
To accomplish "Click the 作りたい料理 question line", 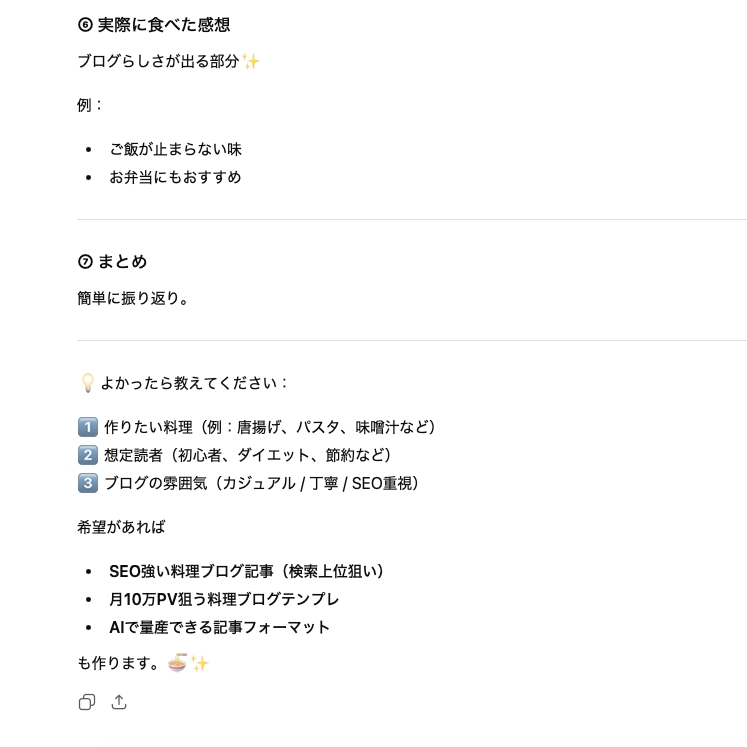I will pyautogui.click(x=270, y=427).
